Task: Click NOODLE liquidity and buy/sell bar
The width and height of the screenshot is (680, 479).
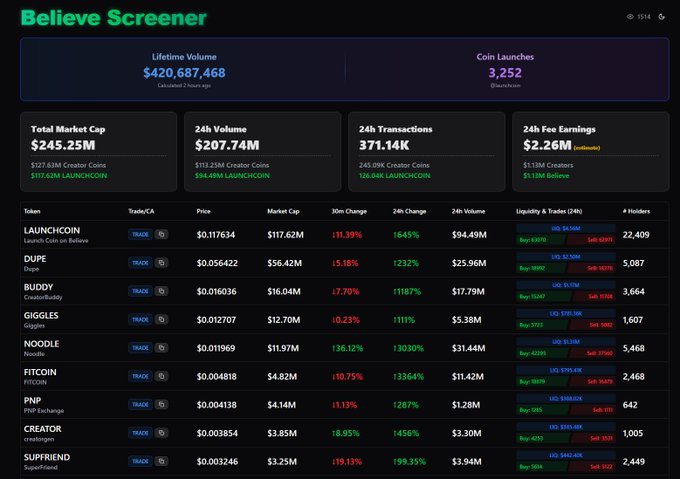Action: tap(566, 347)
